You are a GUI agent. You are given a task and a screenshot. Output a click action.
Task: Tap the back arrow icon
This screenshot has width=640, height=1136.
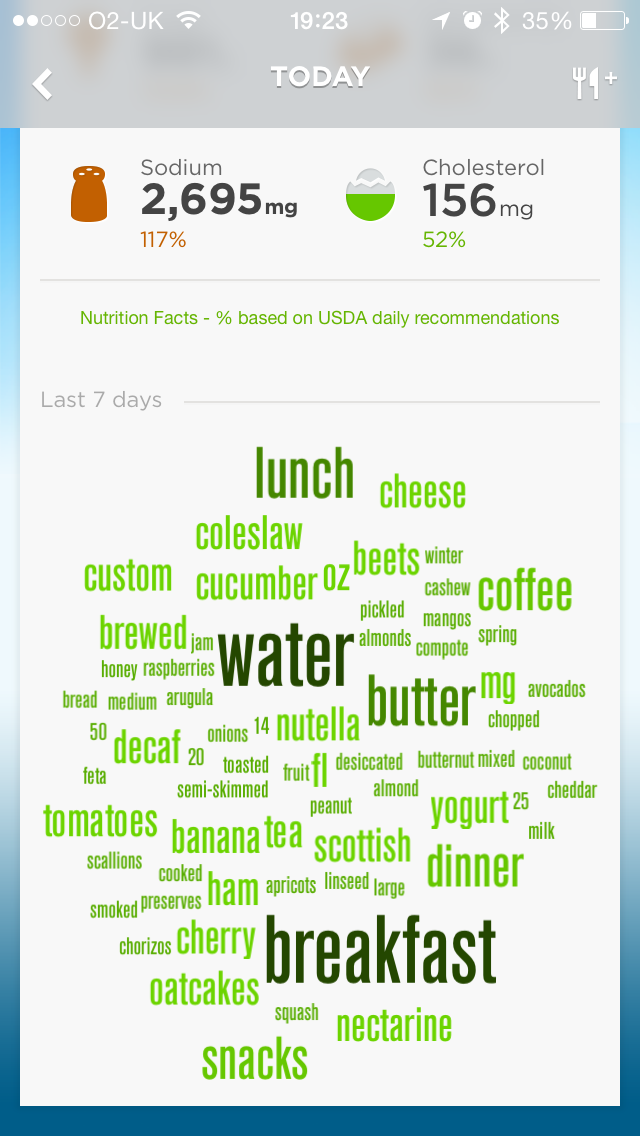(x=42, y=84)
